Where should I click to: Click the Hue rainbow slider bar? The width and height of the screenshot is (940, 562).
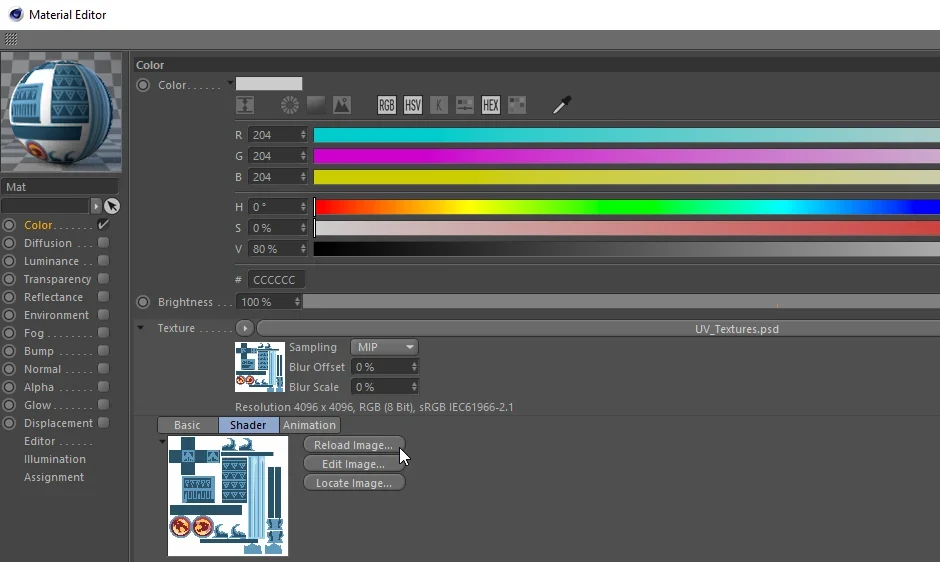point(626,207)
